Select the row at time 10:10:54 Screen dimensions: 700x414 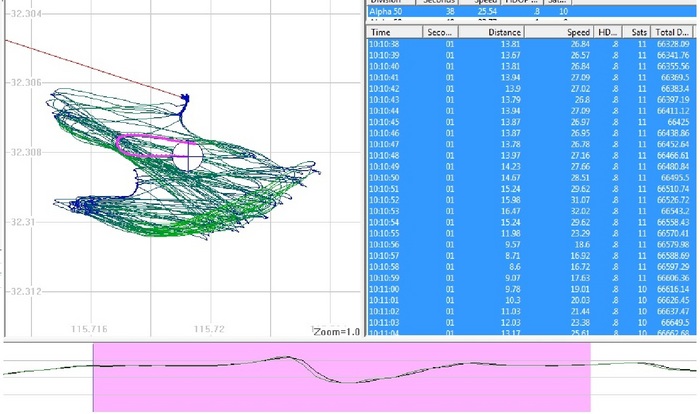coord(531,222)
